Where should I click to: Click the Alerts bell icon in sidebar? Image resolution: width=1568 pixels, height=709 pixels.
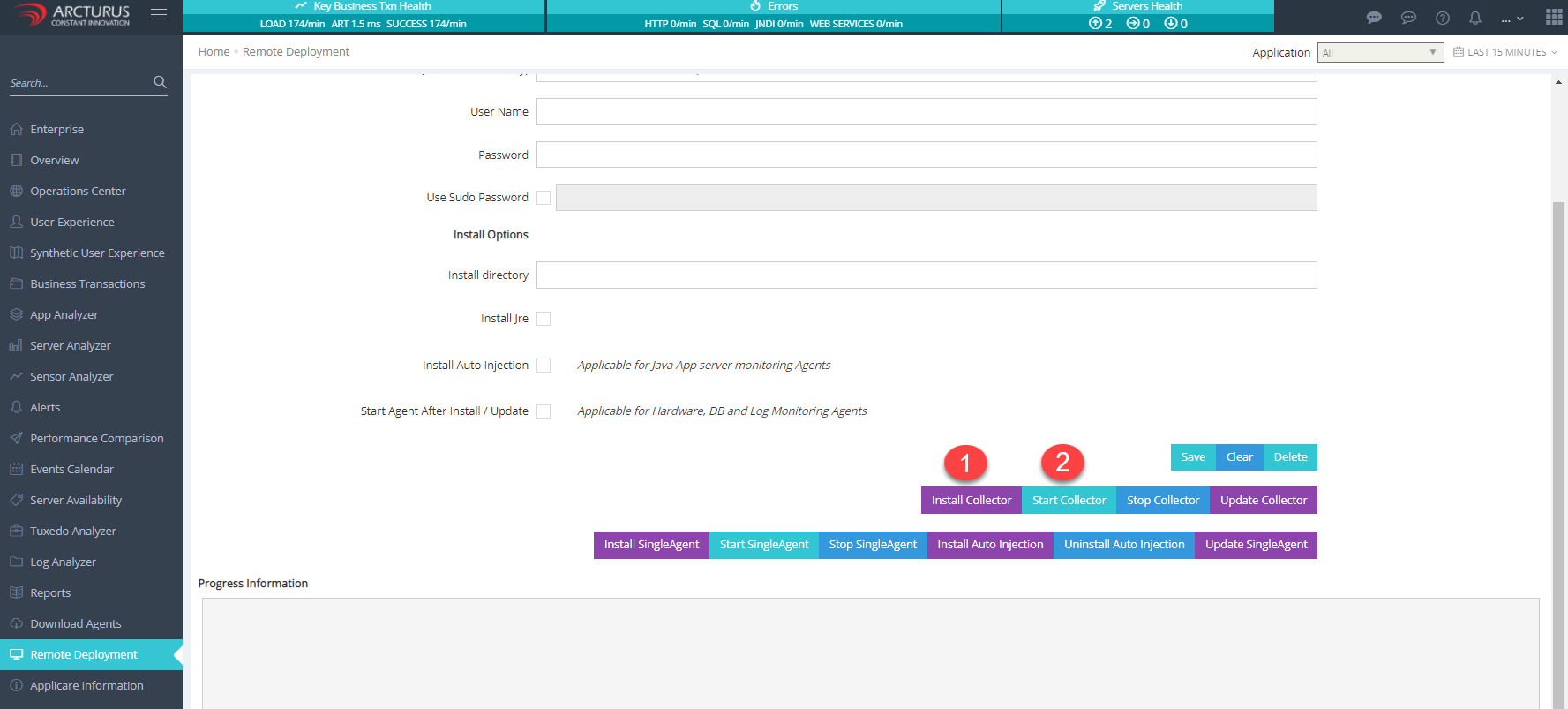(x=16, y=407)
